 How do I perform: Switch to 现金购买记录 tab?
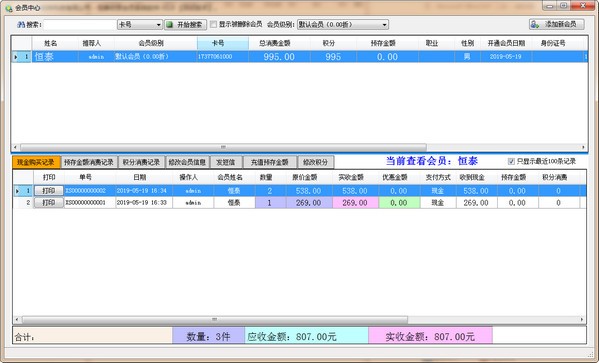36,162
